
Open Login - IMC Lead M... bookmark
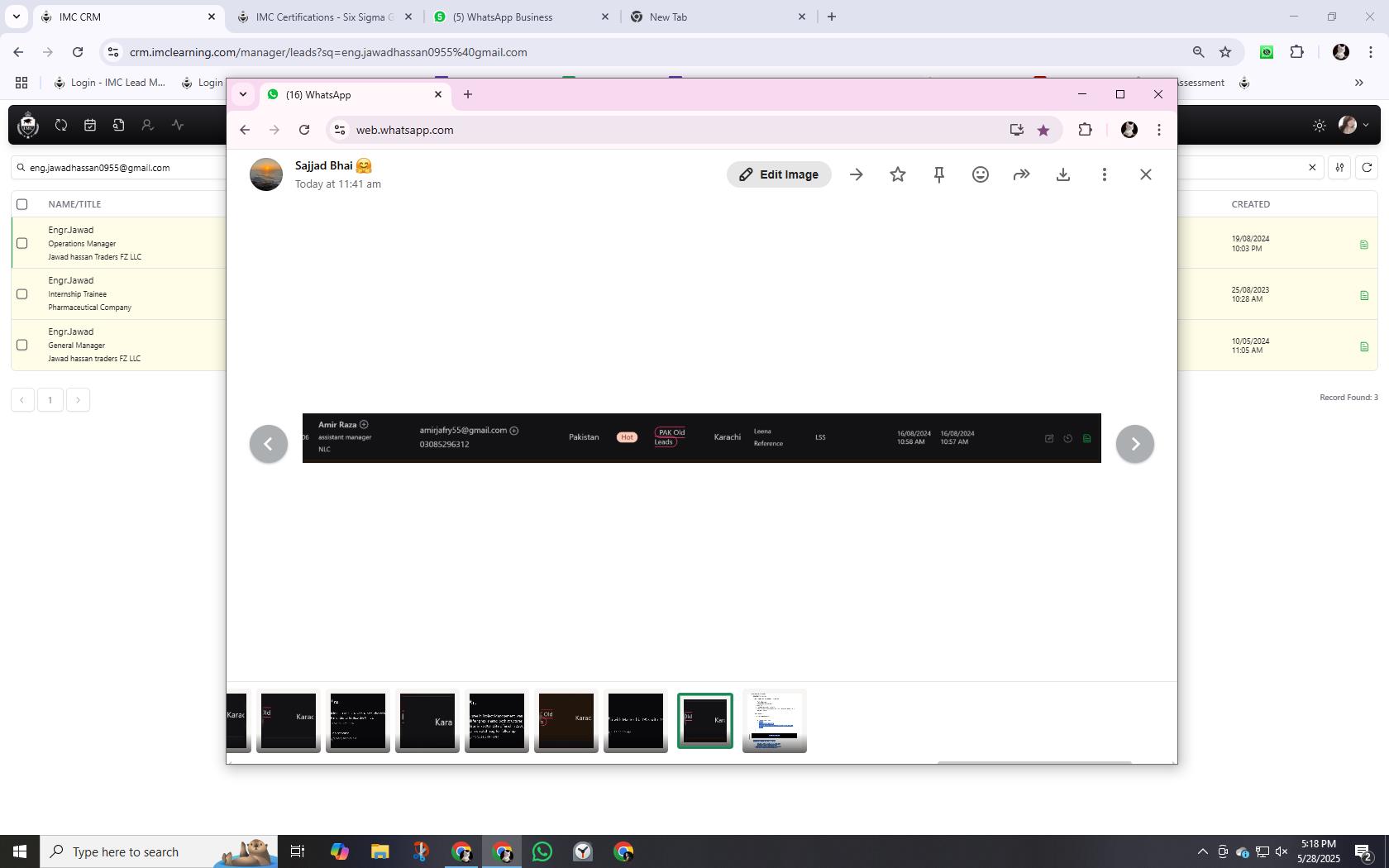(109, 83)
